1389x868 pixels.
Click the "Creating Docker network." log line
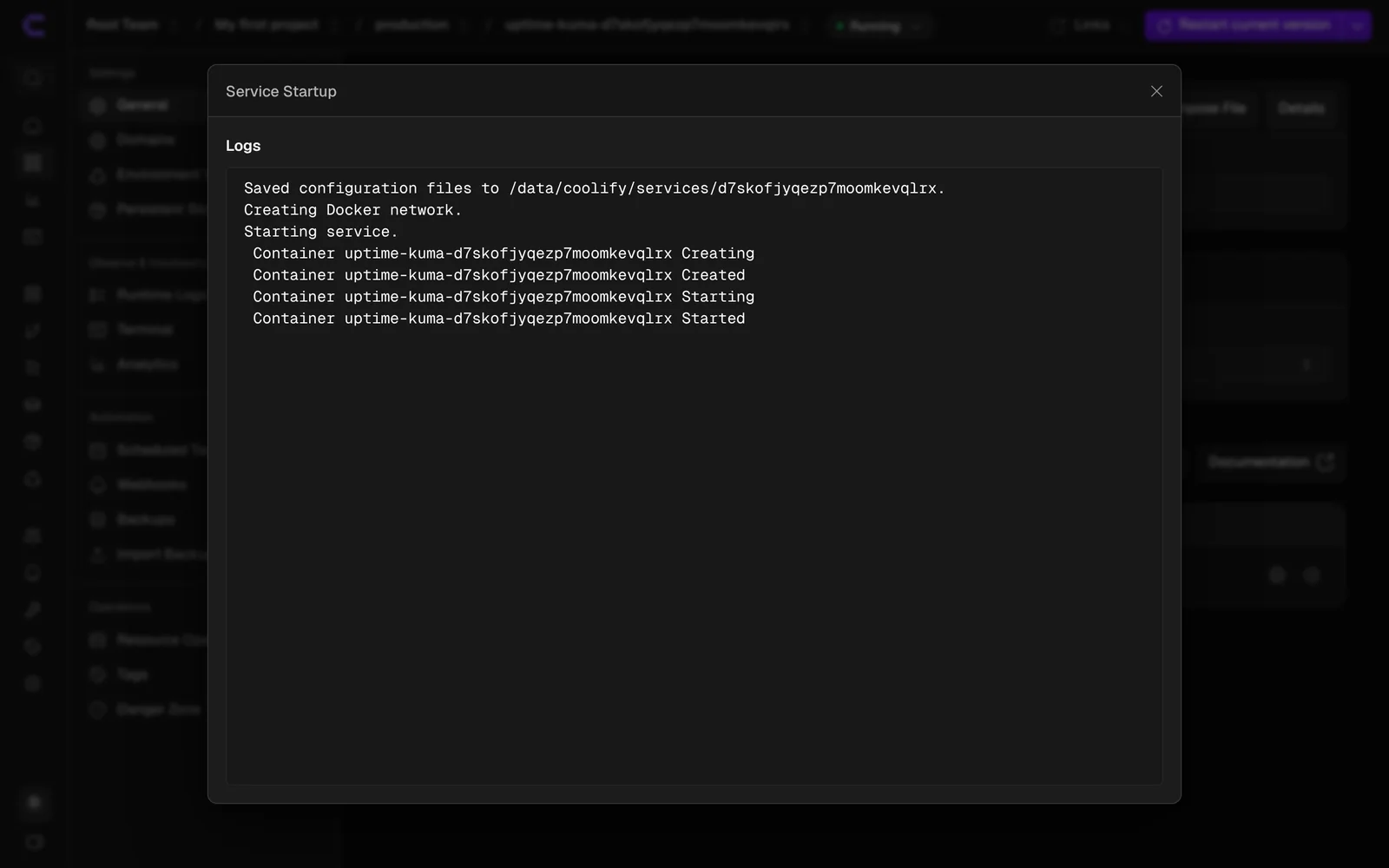point(352,210)
